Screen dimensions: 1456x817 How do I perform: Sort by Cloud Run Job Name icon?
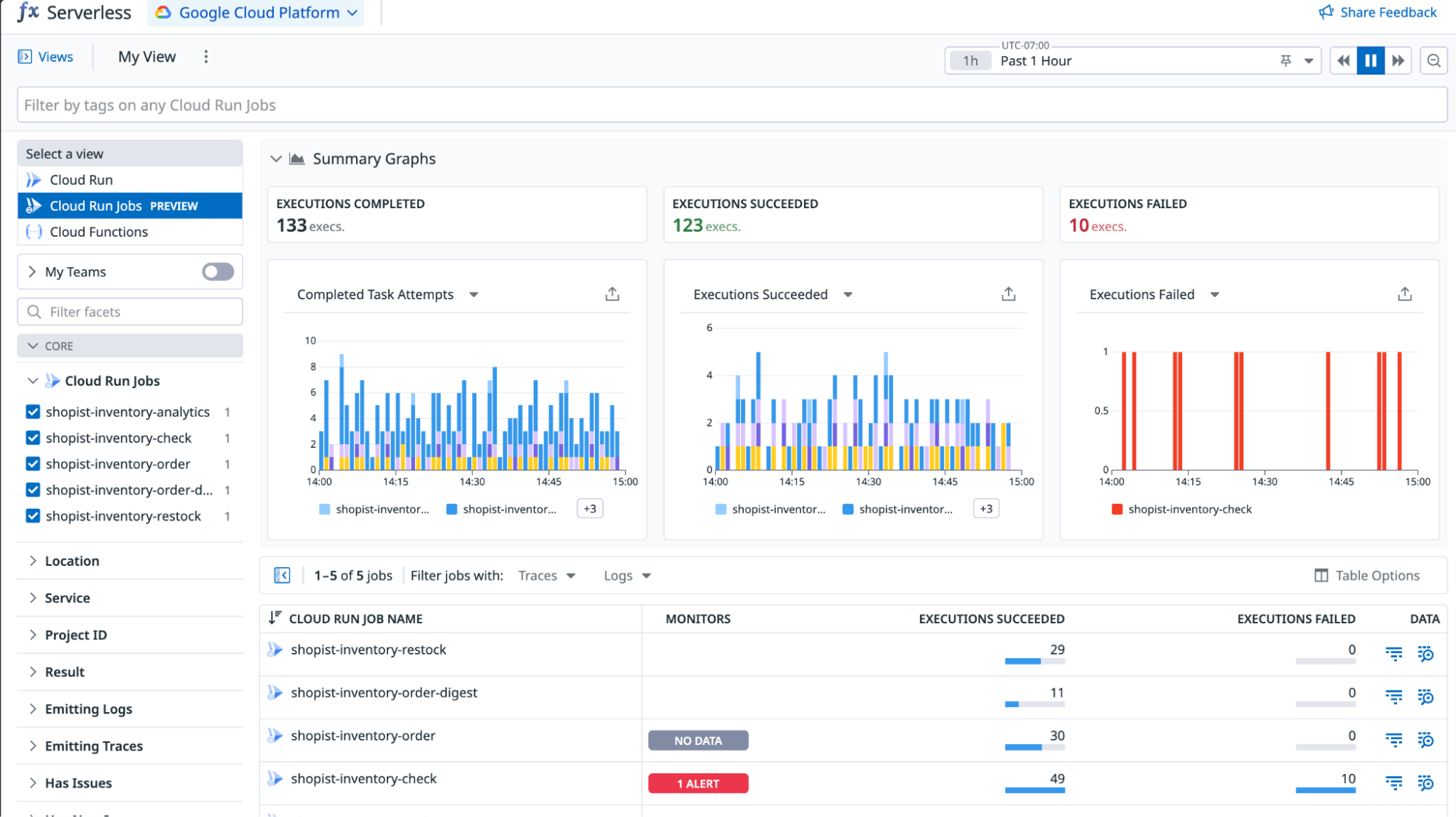click(x=275, y=618)
